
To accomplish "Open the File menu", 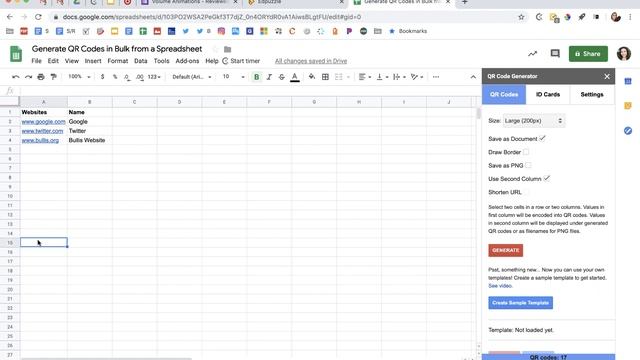I will 36,61.
